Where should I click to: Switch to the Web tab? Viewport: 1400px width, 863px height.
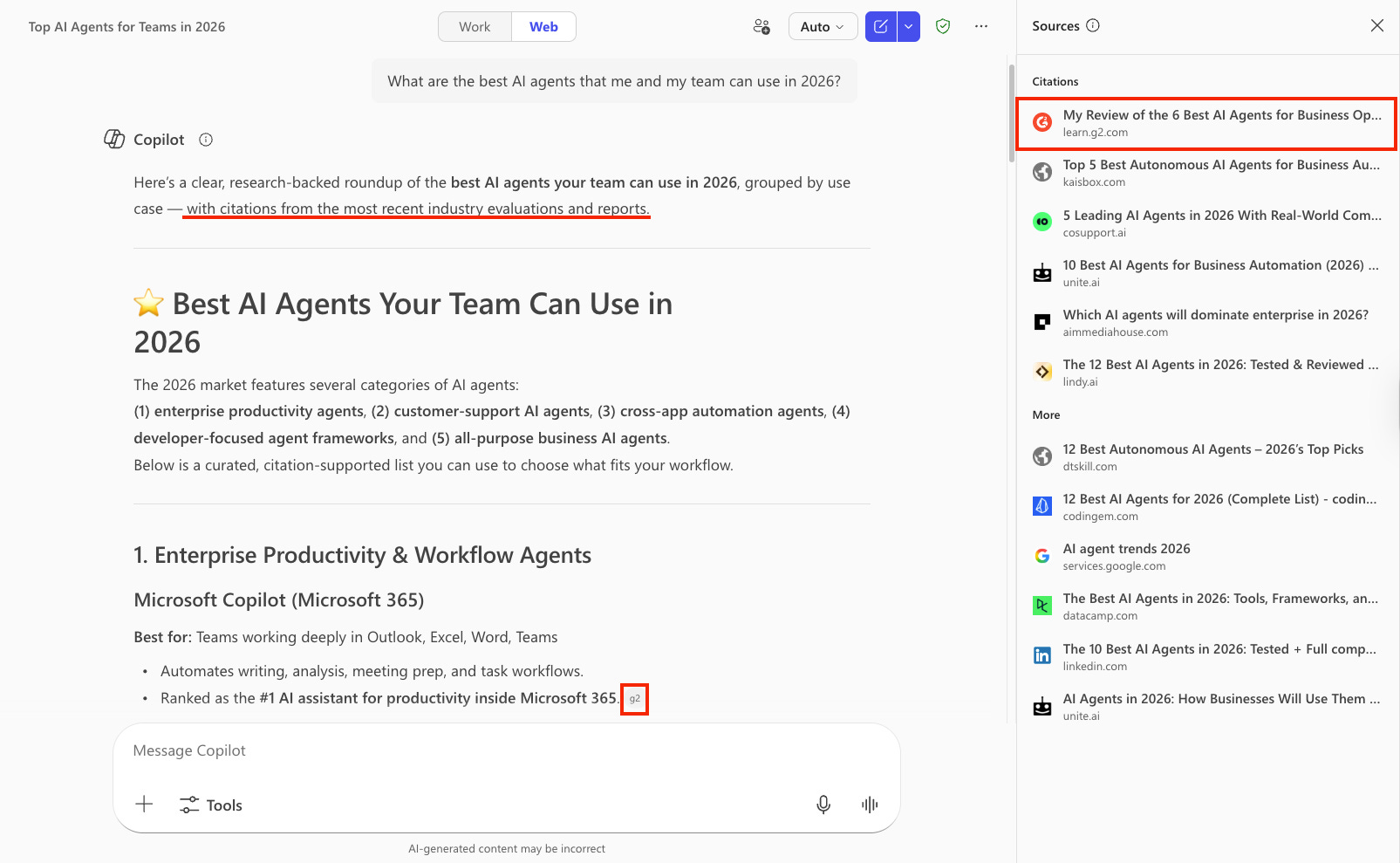click(543, 27)
